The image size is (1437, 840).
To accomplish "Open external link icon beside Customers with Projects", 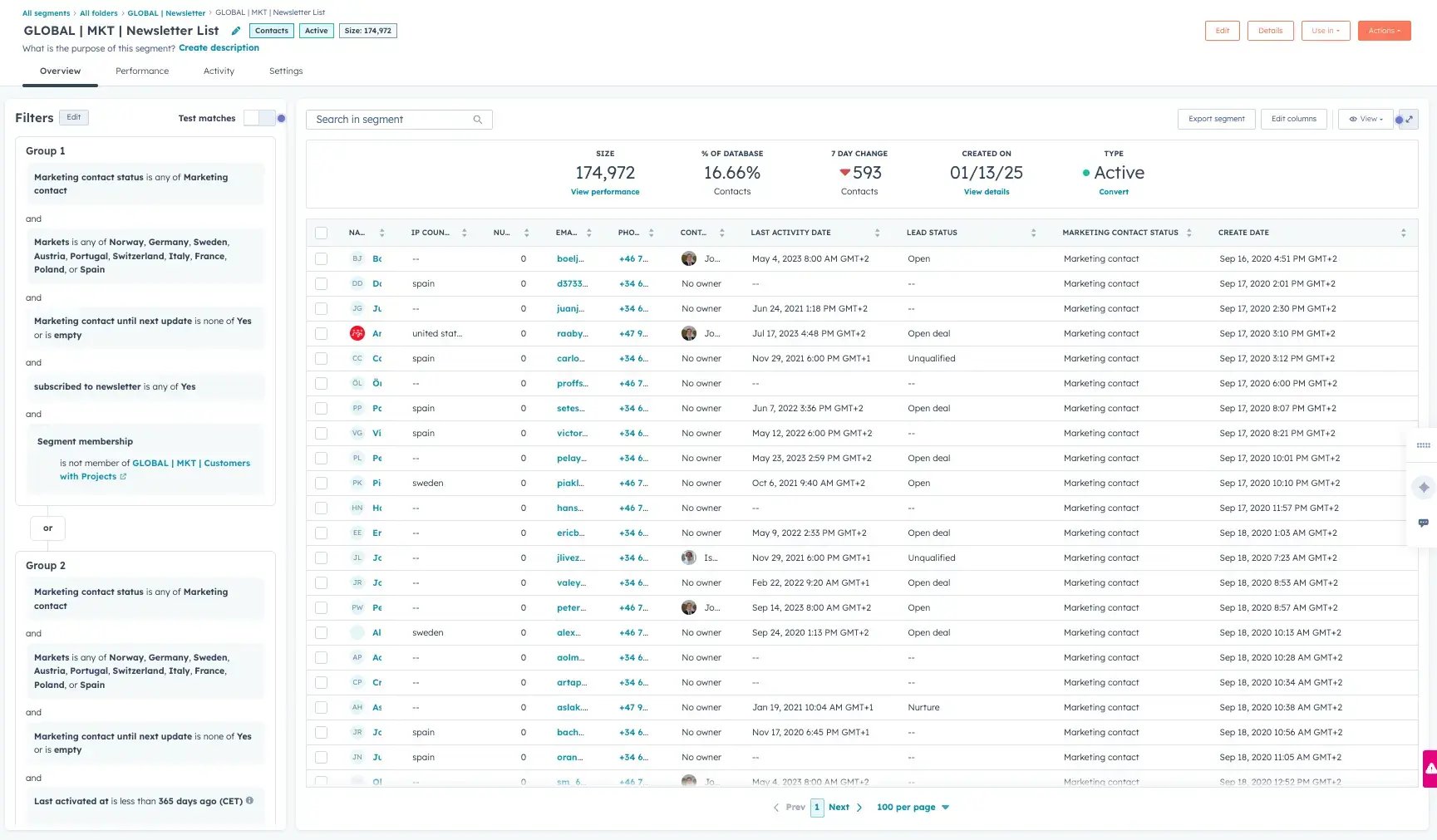I will (124, 477).
